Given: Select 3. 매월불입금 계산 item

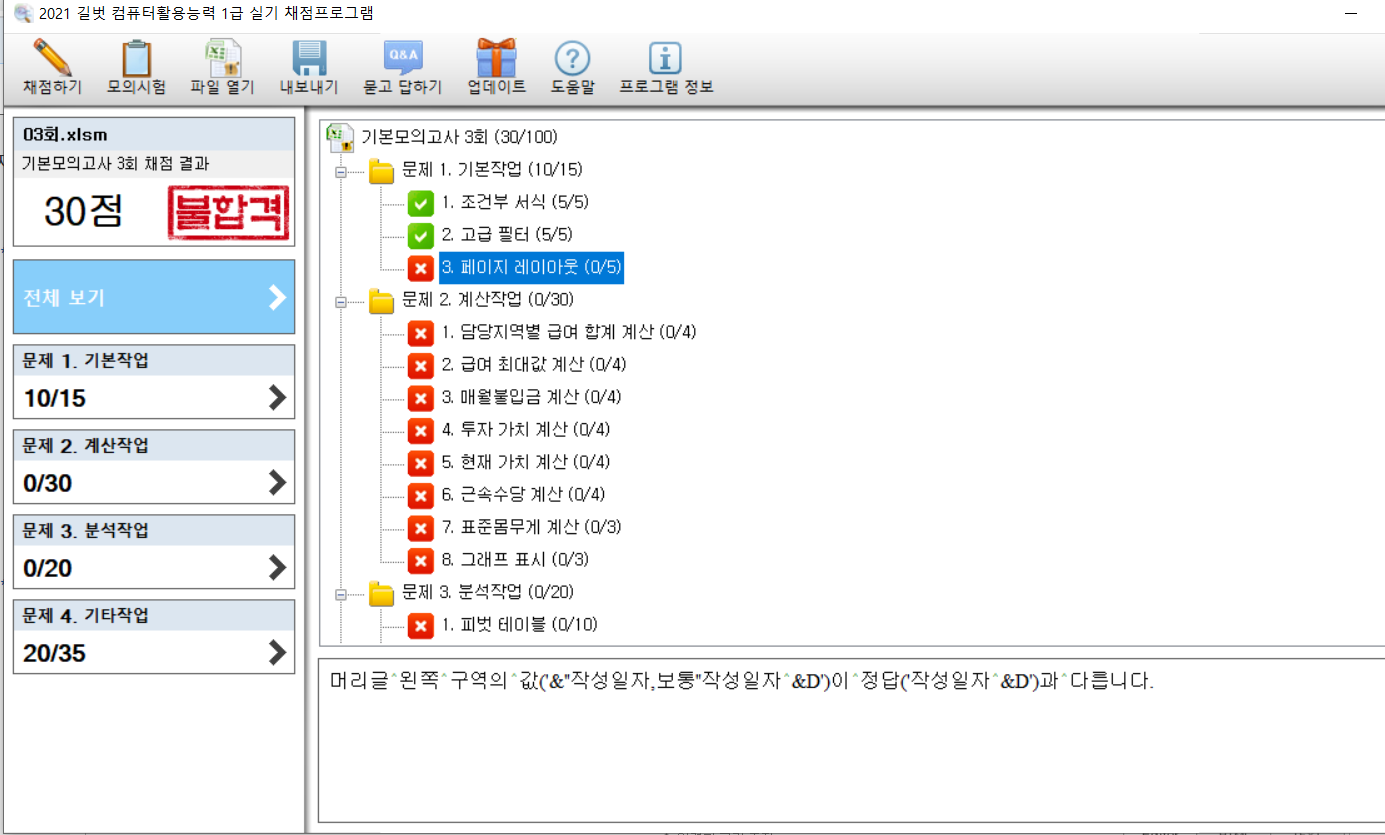Looking at the screenshot, I should click(x=531, y=397).
